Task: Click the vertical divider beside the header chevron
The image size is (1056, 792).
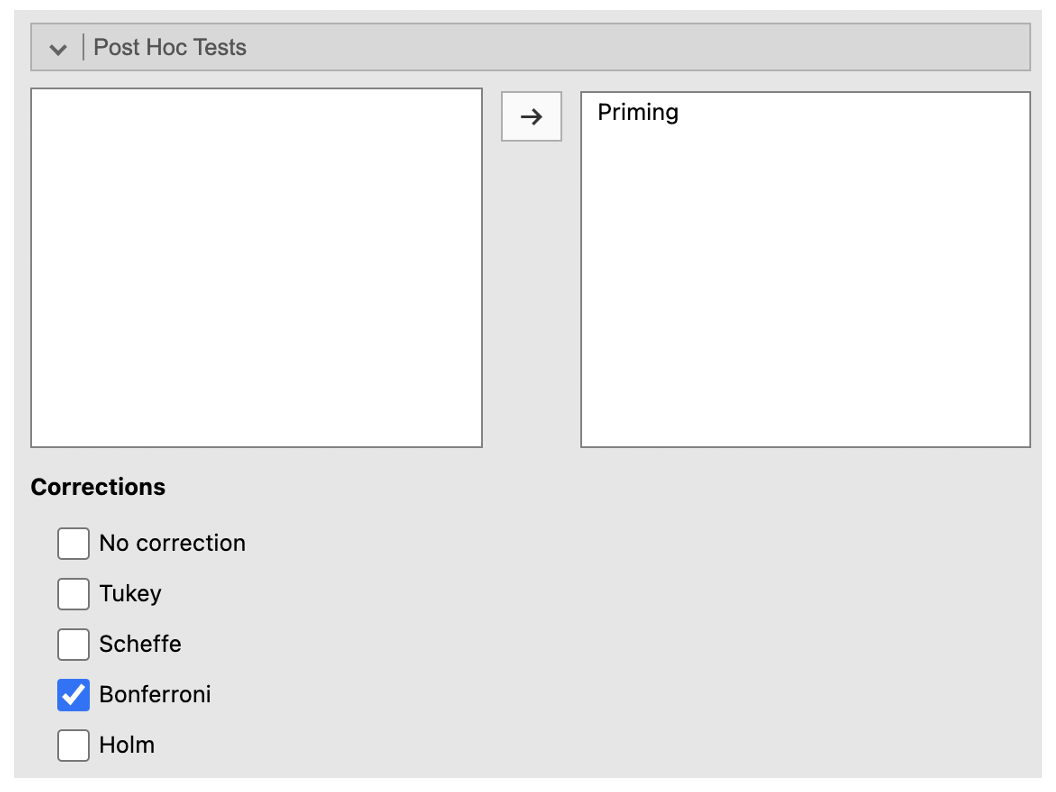Action: click(83, 47)
